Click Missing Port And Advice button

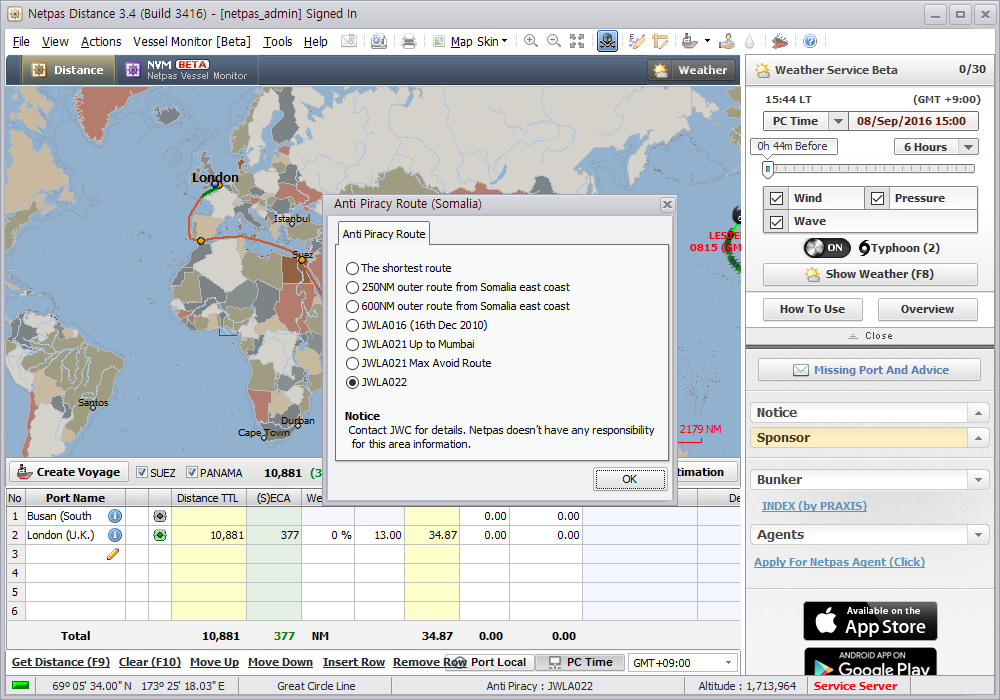pos(869,370)
